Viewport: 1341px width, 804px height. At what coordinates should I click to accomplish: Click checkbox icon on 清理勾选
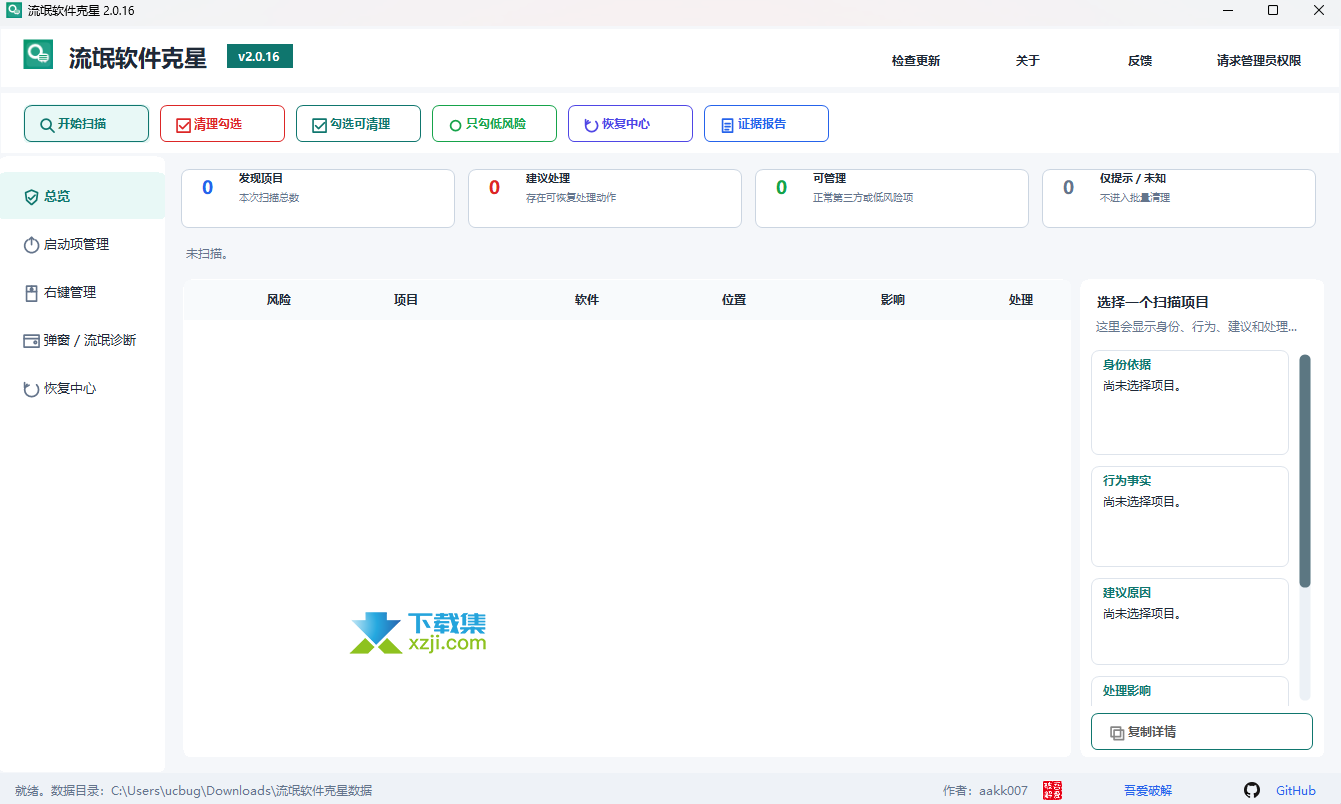pyautogui.click(x=183, y=125)
